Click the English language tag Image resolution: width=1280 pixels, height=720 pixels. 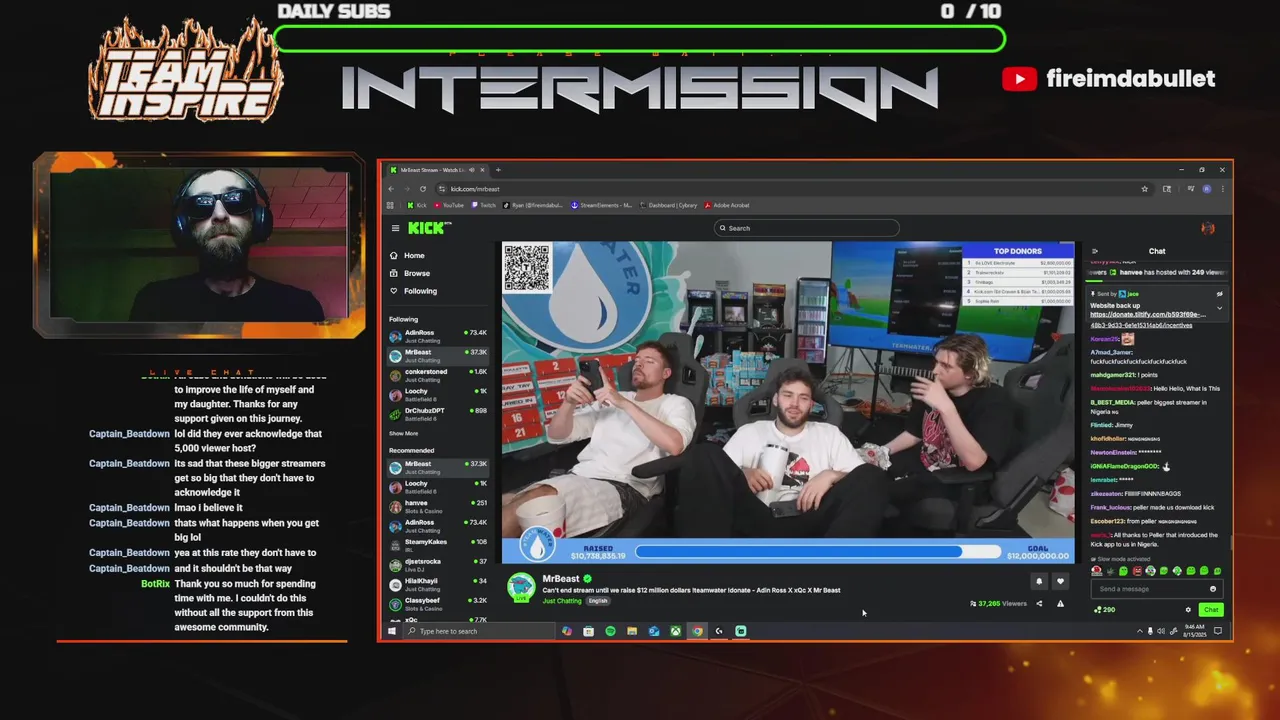[x=597, y=601]
